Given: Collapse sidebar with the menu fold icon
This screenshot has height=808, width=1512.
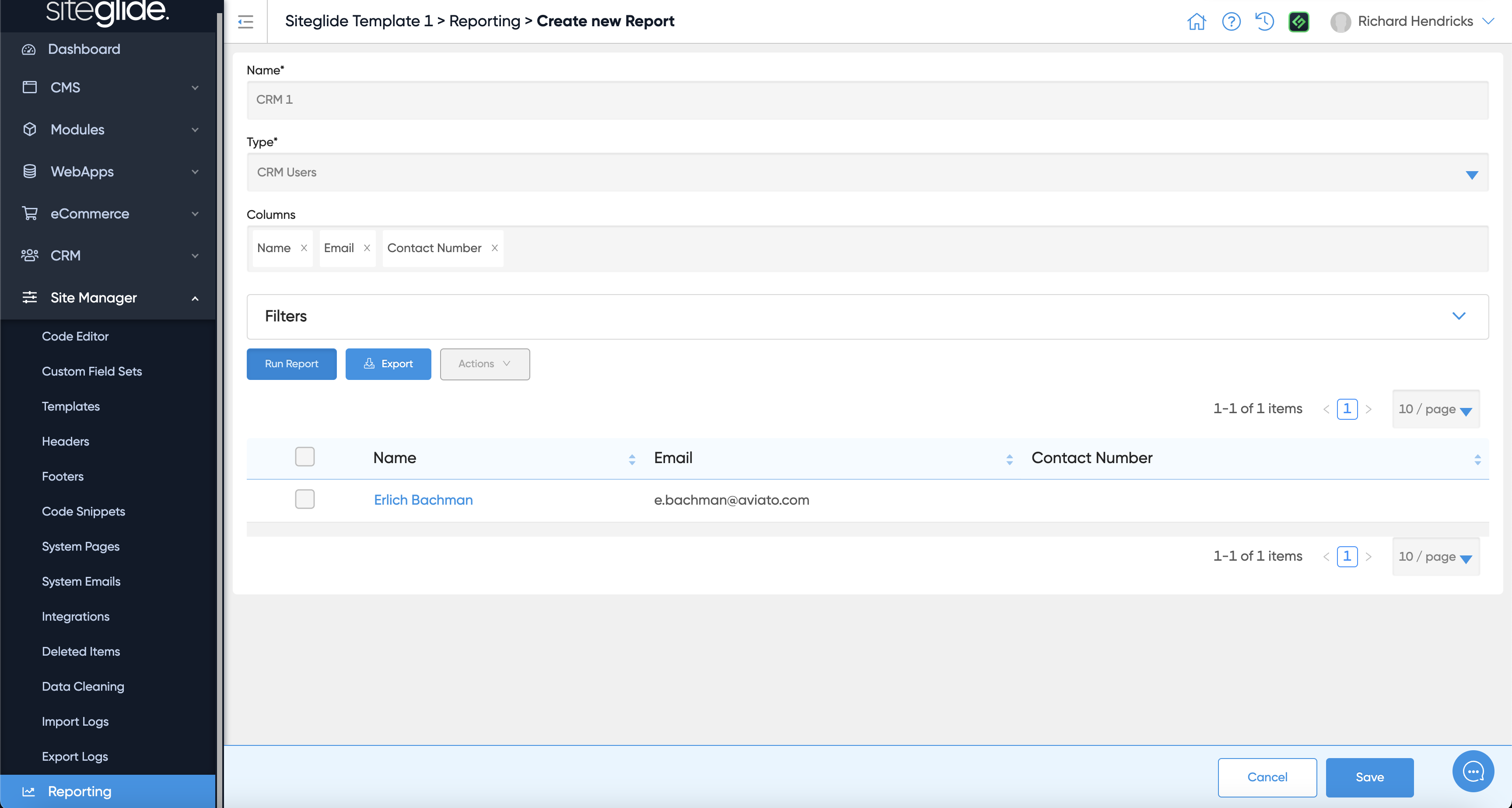Looking at the screenshot, I should click(x=245, y=22).
